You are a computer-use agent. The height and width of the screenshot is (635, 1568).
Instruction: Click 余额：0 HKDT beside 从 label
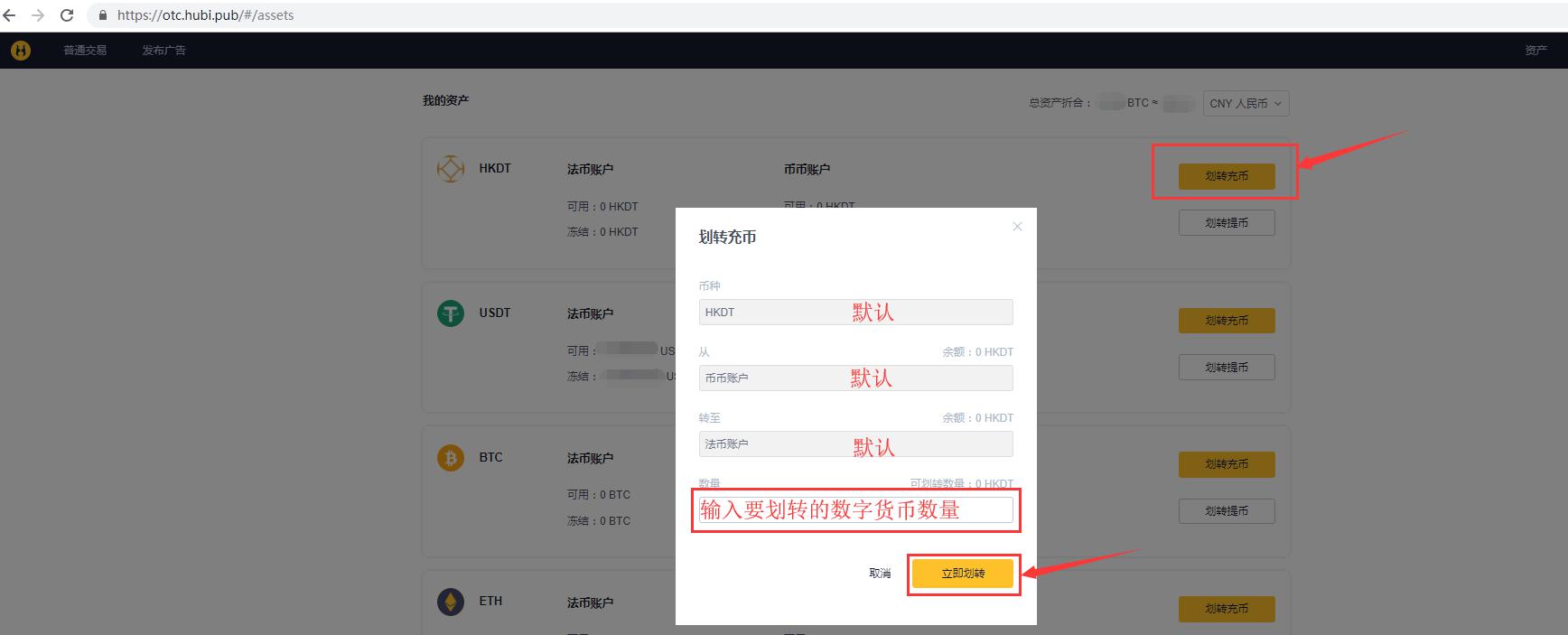pyautogui.click(x=977, y=352)
